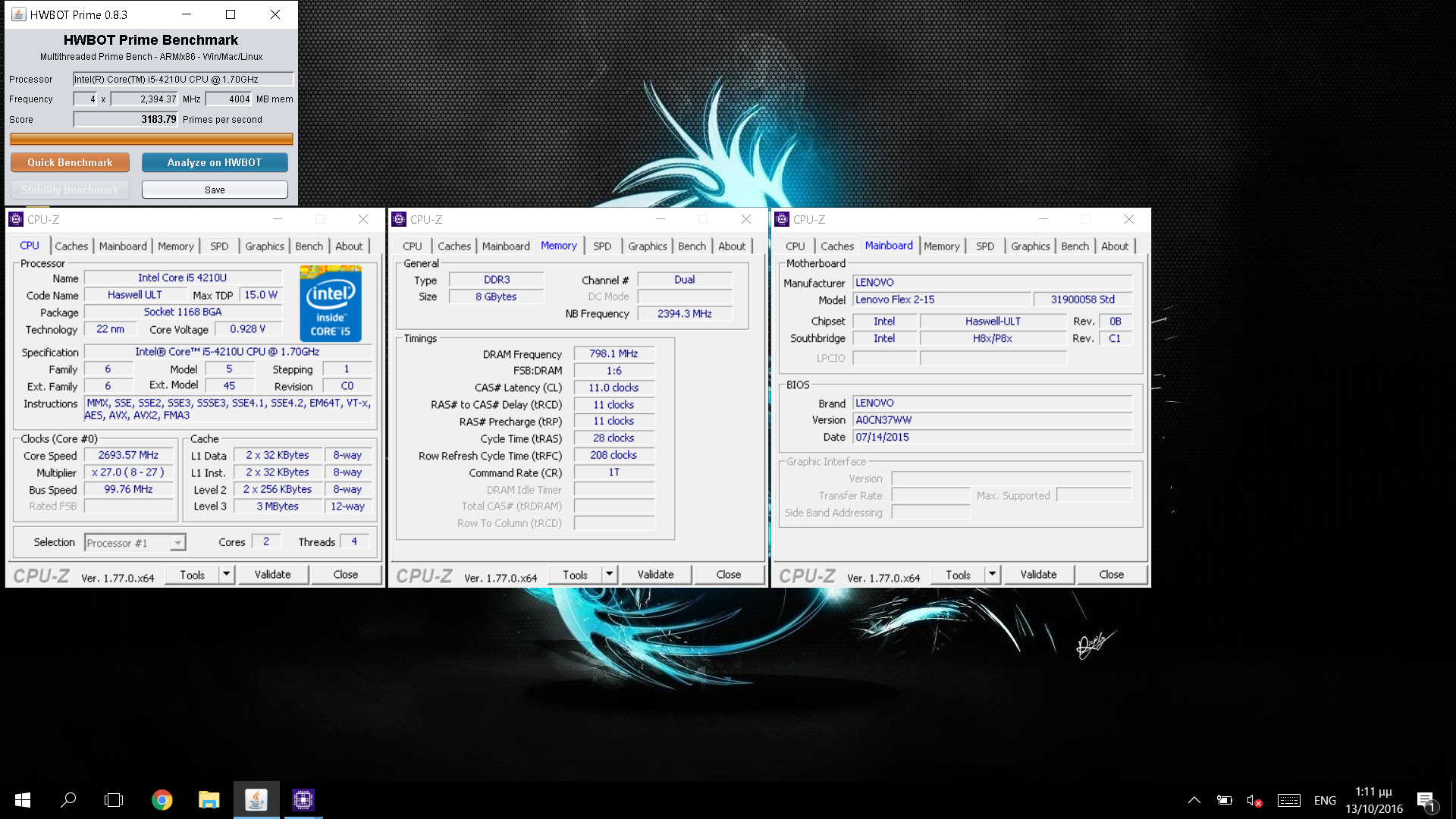1456x819 pixels.
Task: Click Analyze on HWBOT button
Action: point(215,162)
